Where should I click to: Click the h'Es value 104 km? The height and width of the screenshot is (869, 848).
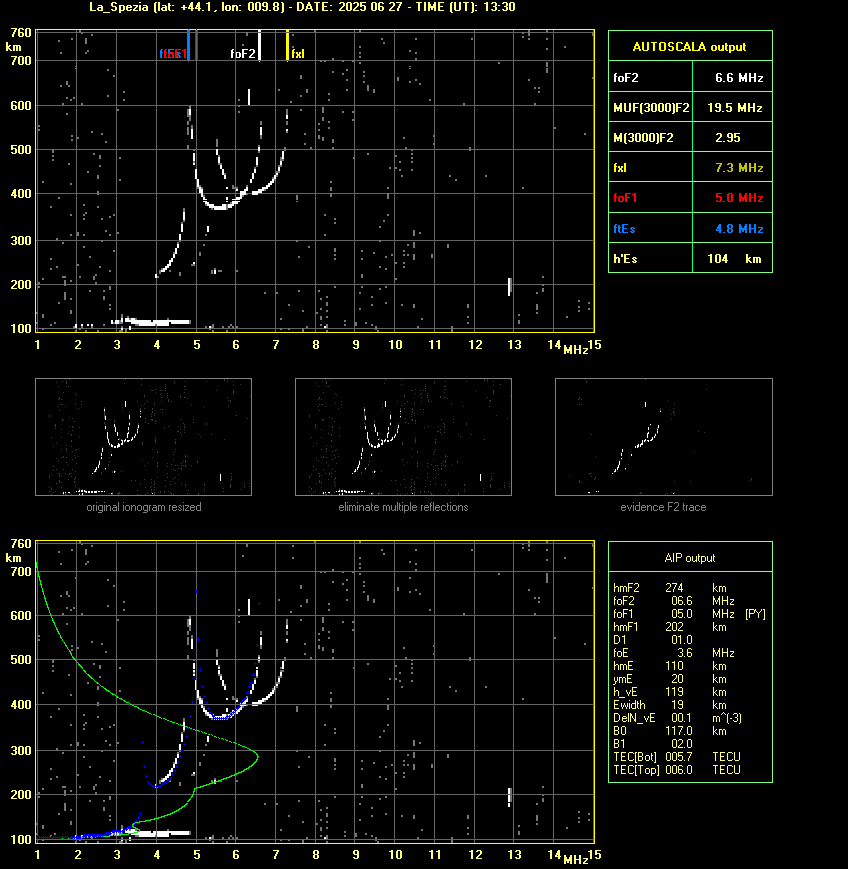[x=734, y=258]
